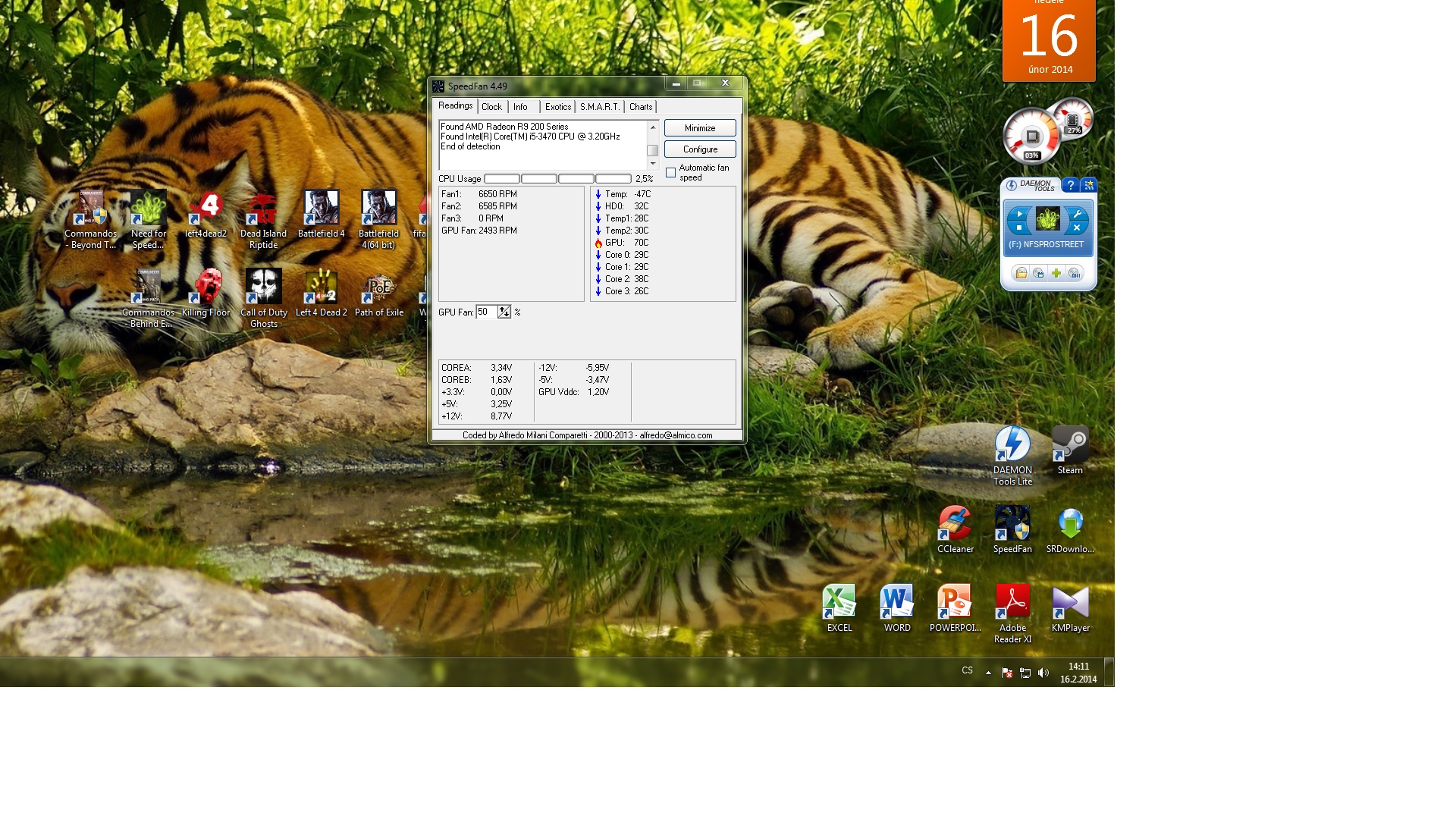This screenshot has width=1456, height=819.
Task: Open the Clock tab
Action: (x=491, y=107)
